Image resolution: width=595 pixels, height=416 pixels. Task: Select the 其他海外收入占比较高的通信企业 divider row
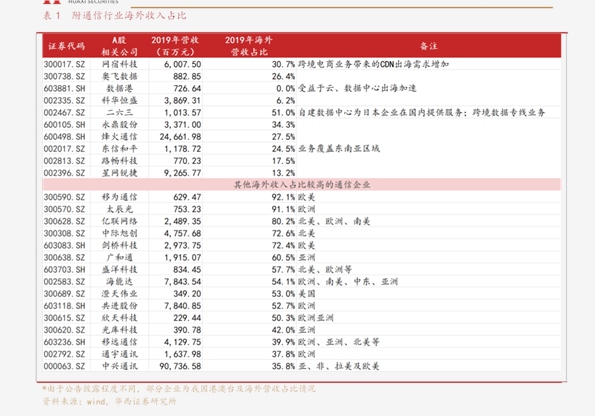point(302,185)
